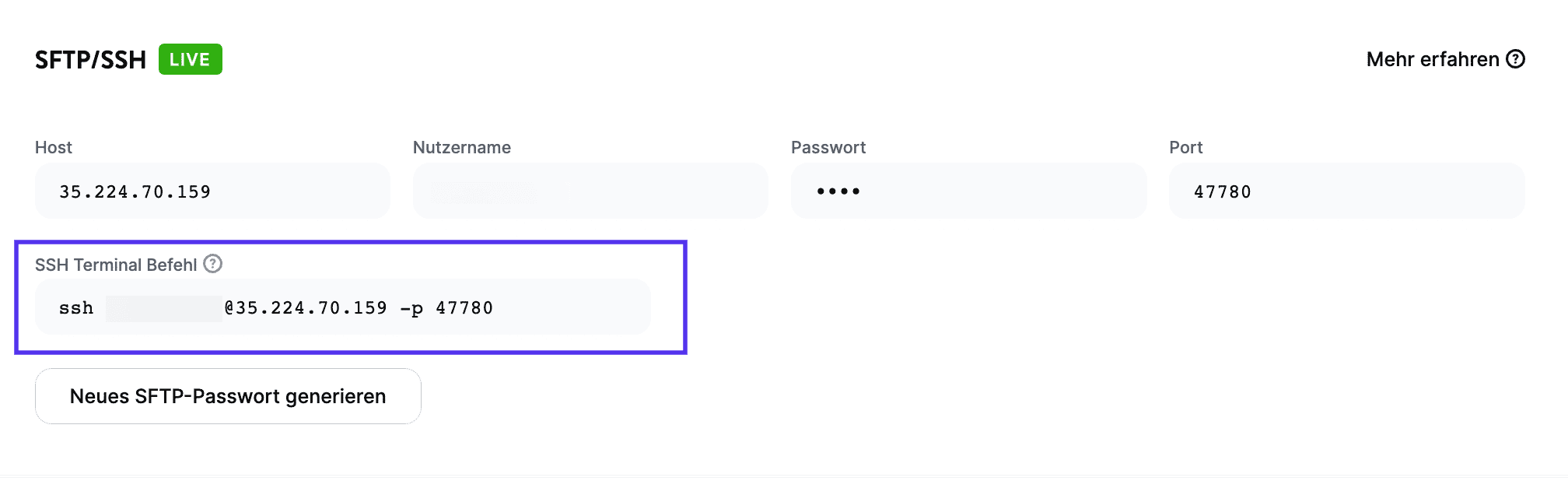Open the Mehr erfahren link
The width and height of the screenshot is (1568, 481).
pyautogui.click(x=1432, y=59)
